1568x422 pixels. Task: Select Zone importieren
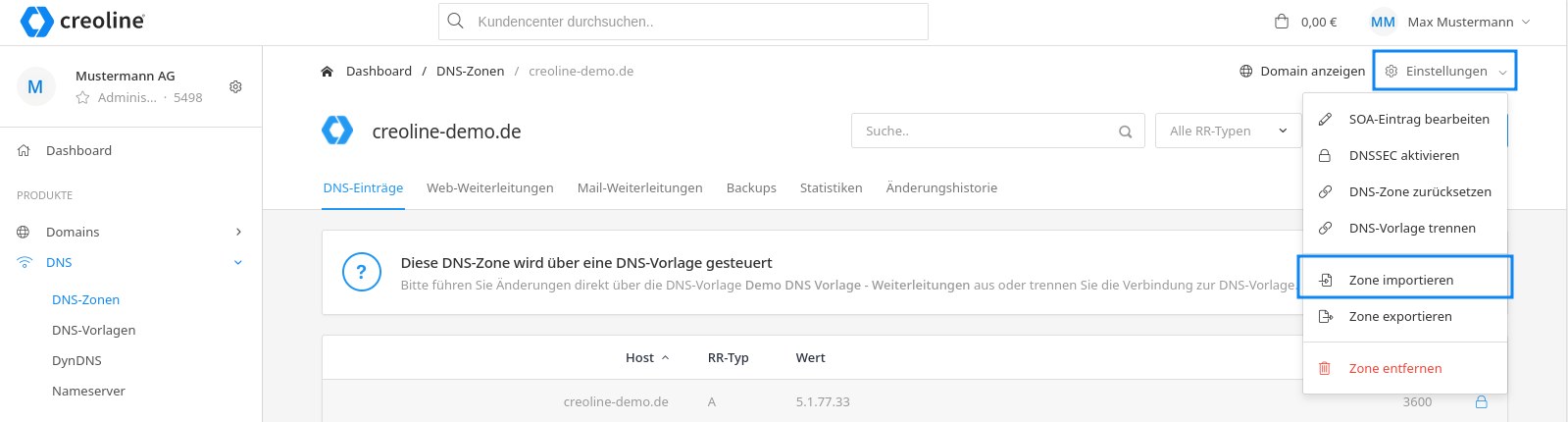pos(1405,280)
